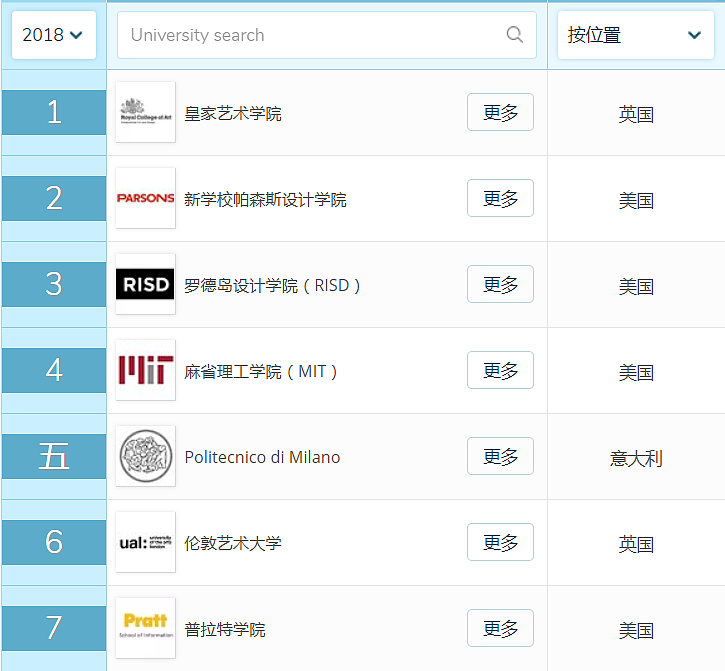Screen dimensions: 725x671
Task: Open the 伦敦艺术大学 link
Action: 233,543
